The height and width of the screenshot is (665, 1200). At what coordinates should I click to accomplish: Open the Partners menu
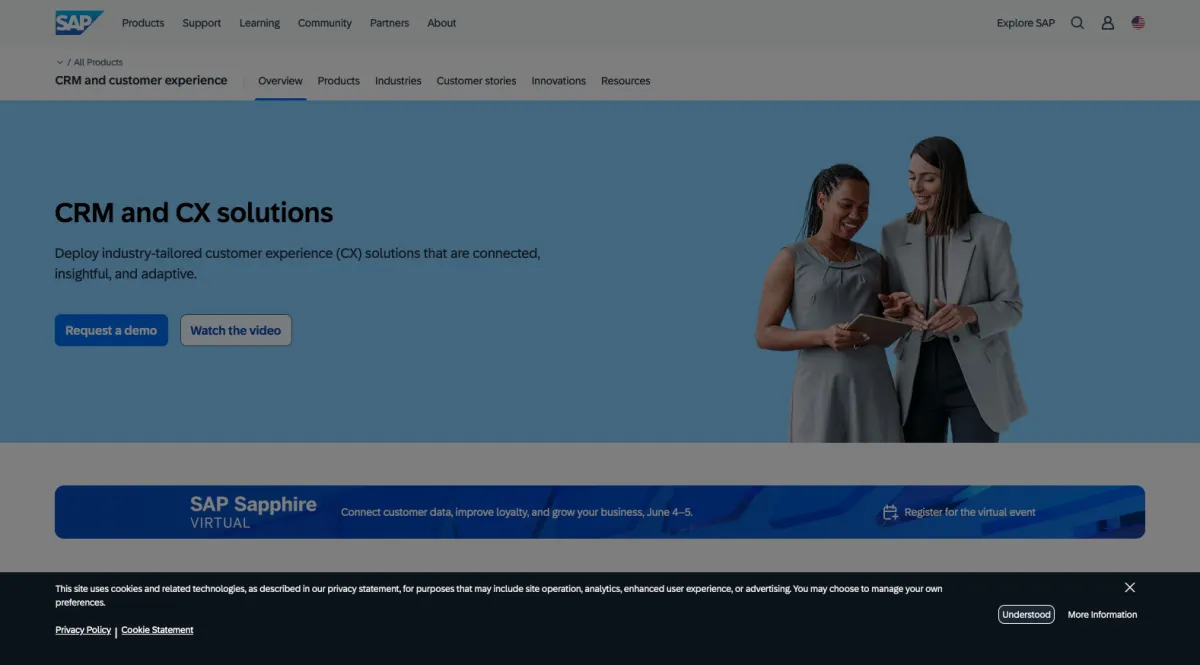[389, 23]
